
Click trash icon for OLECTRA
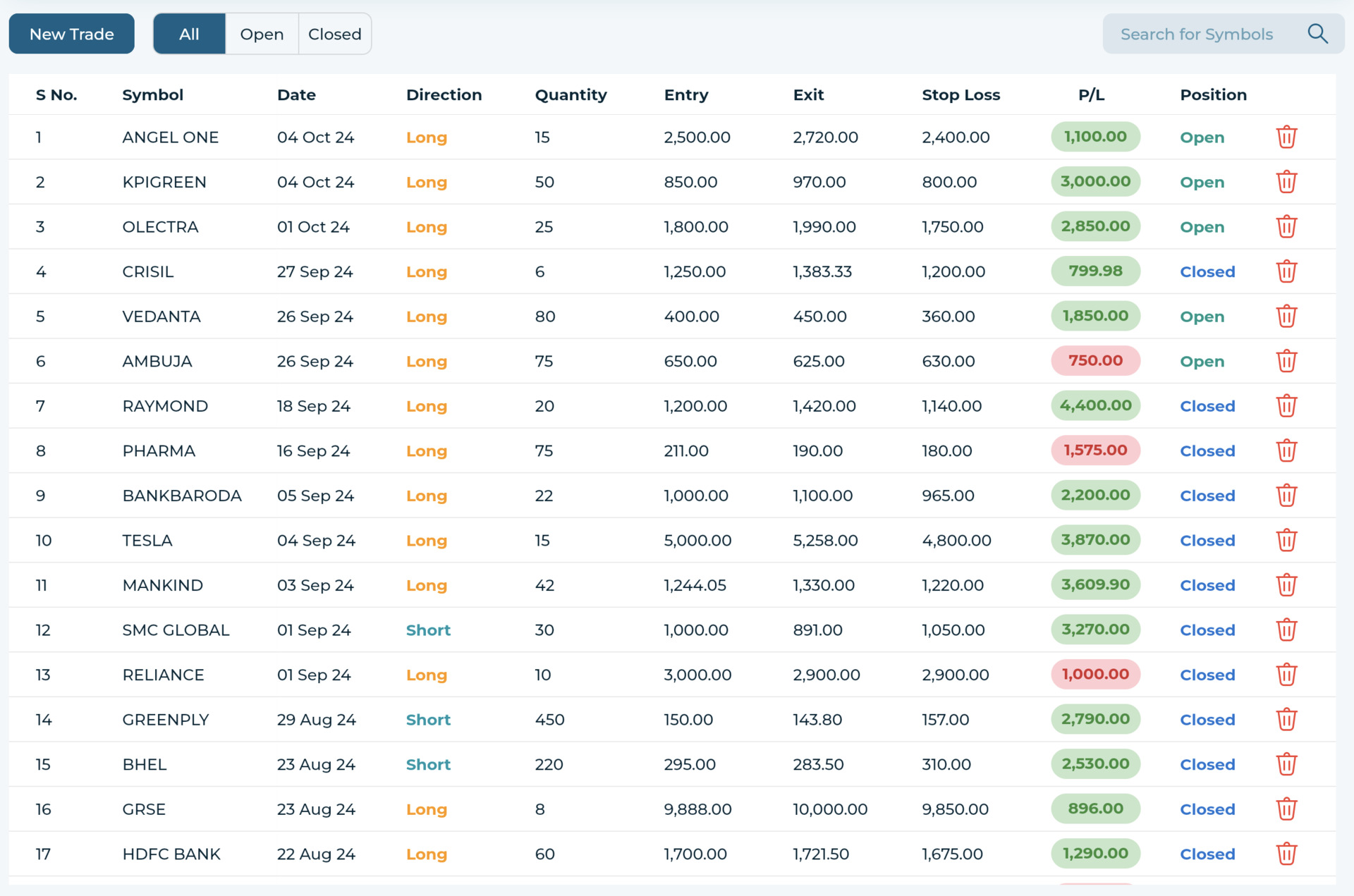pyautogui.click(x=1286, y=226)
